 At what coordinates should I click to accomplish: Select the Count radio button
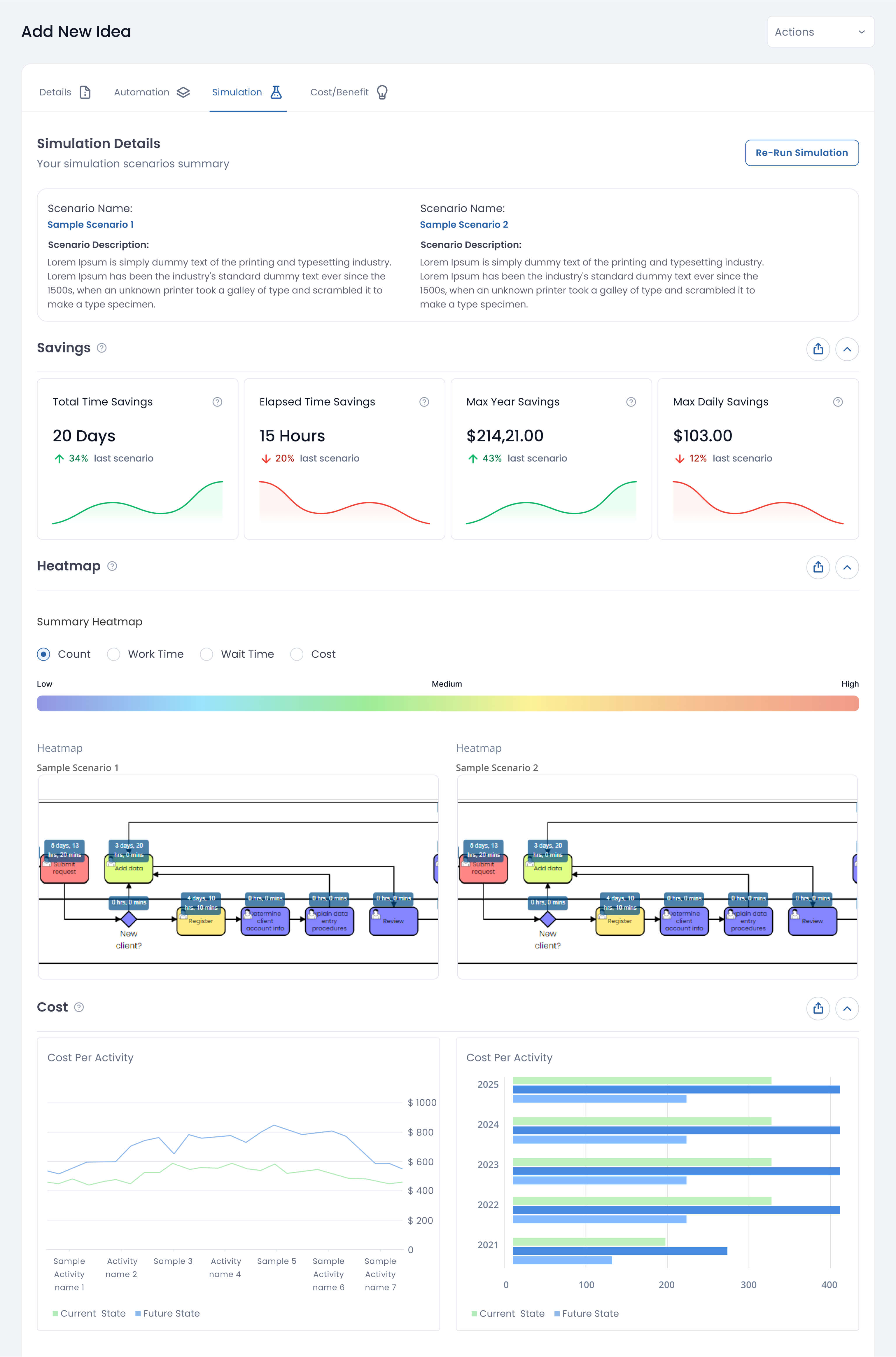click(43, 654)
